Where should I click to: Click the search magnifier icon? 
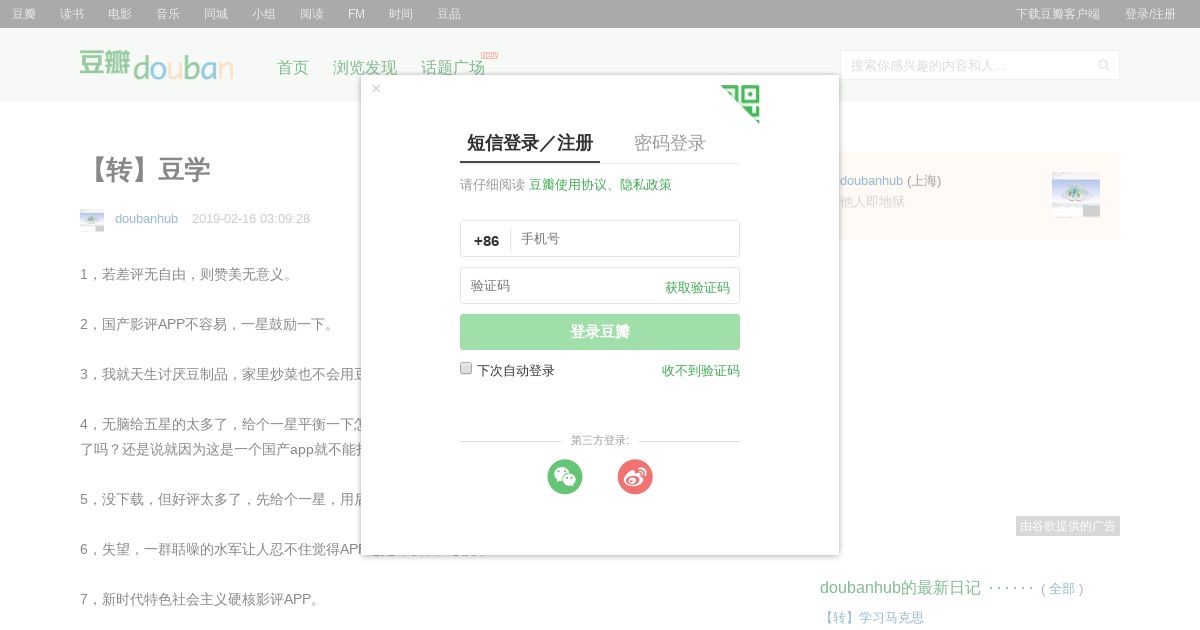click(1104, 65)
